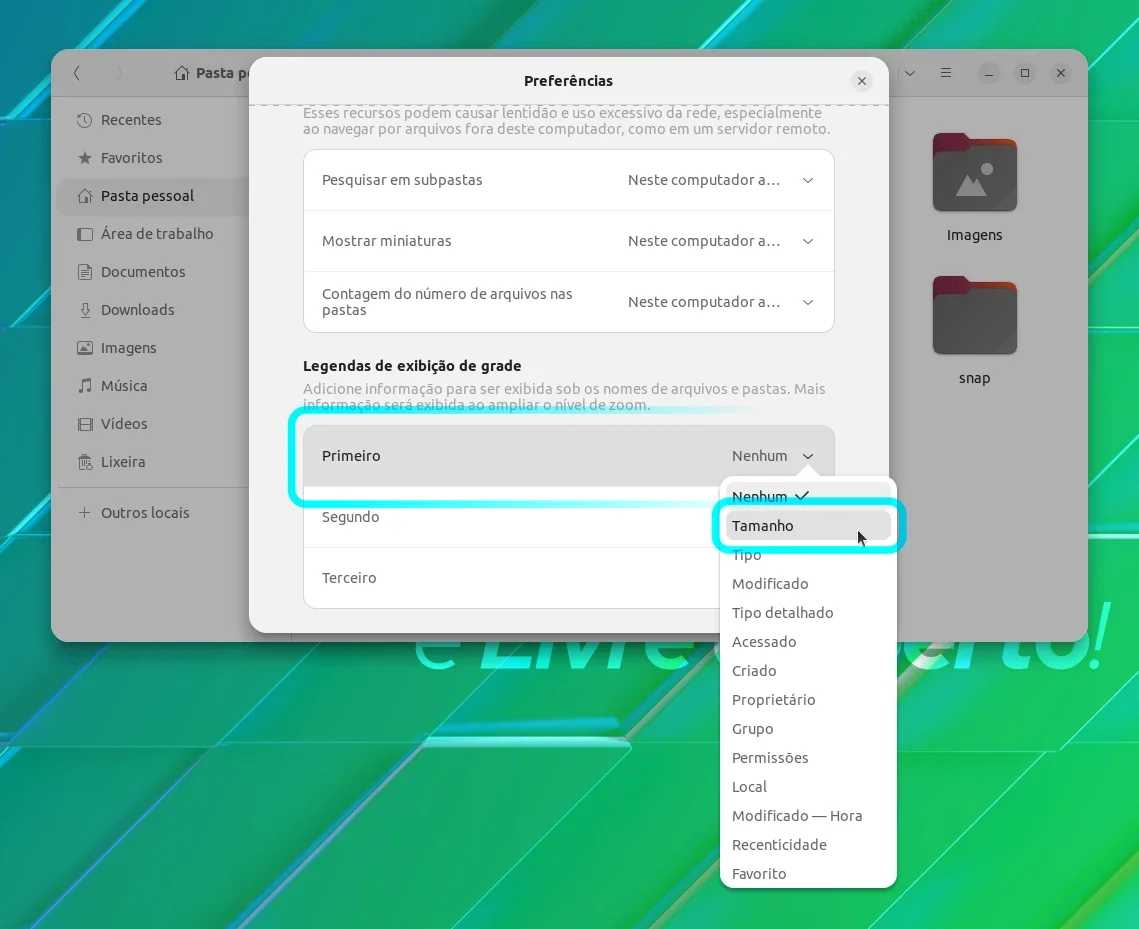Select Acessado option
Image resolution: width=1139 pixels, height=929 pixels.
coord(808,642)
